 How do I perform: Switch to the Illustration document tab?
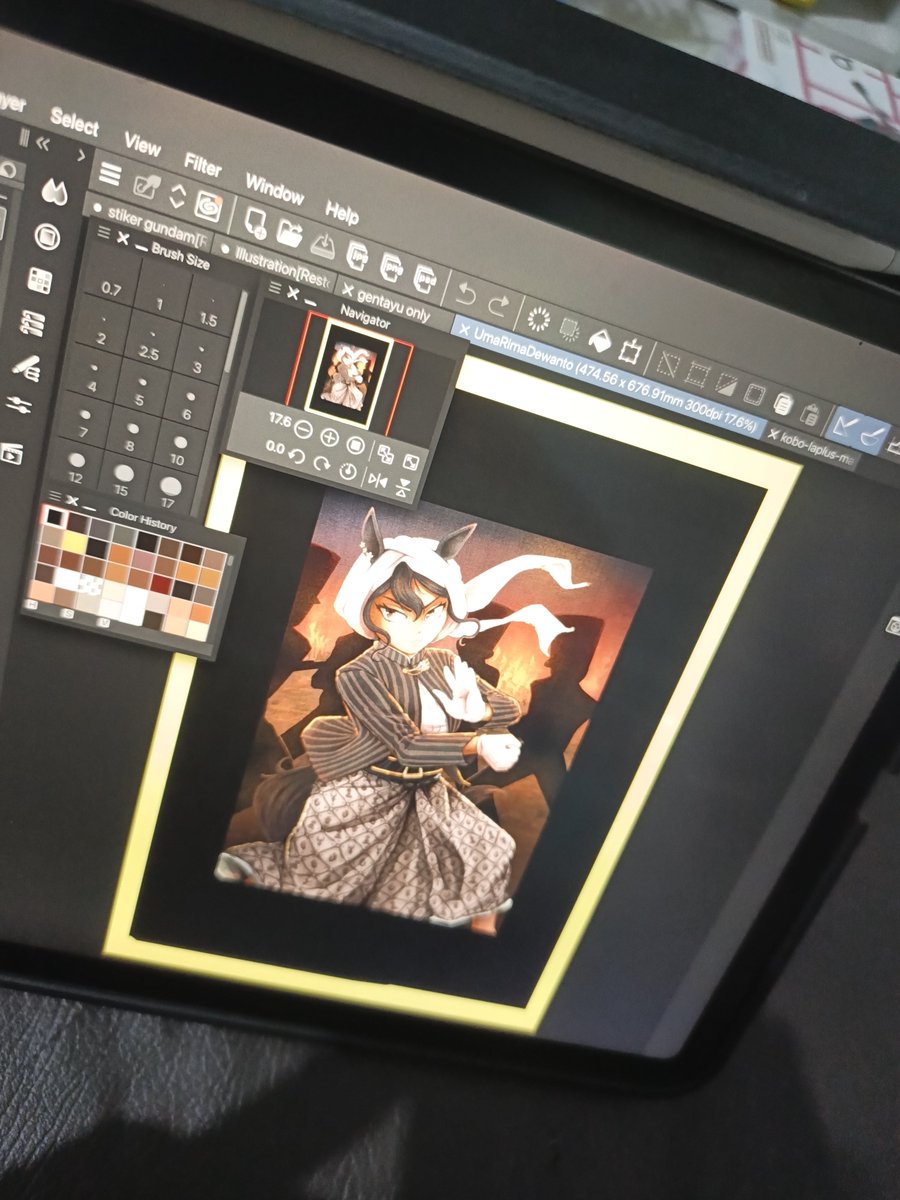click(x=275, y=266)
